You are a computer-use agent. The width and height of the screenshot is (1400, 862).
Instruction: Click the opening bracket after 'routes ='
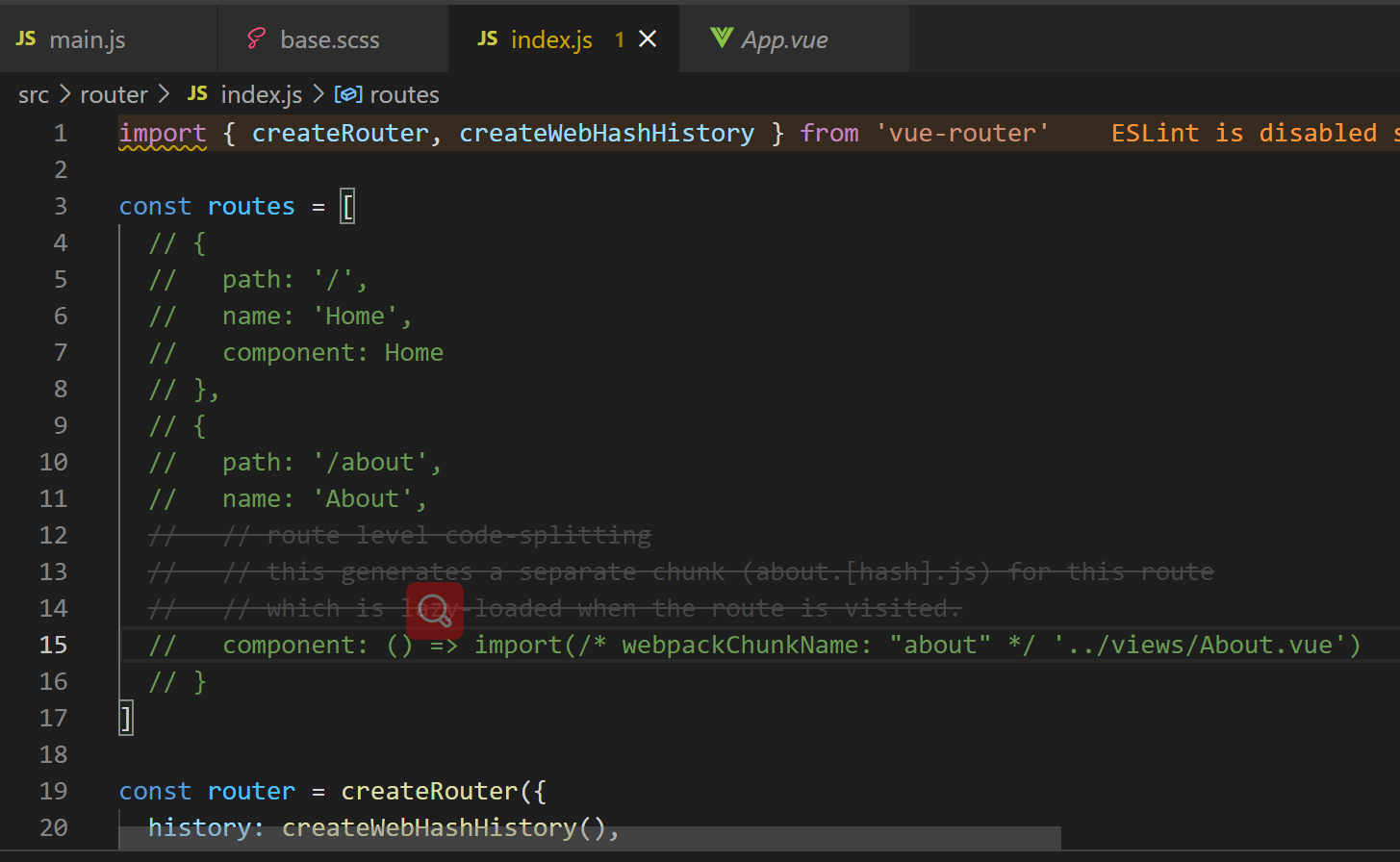click(348, 207)
